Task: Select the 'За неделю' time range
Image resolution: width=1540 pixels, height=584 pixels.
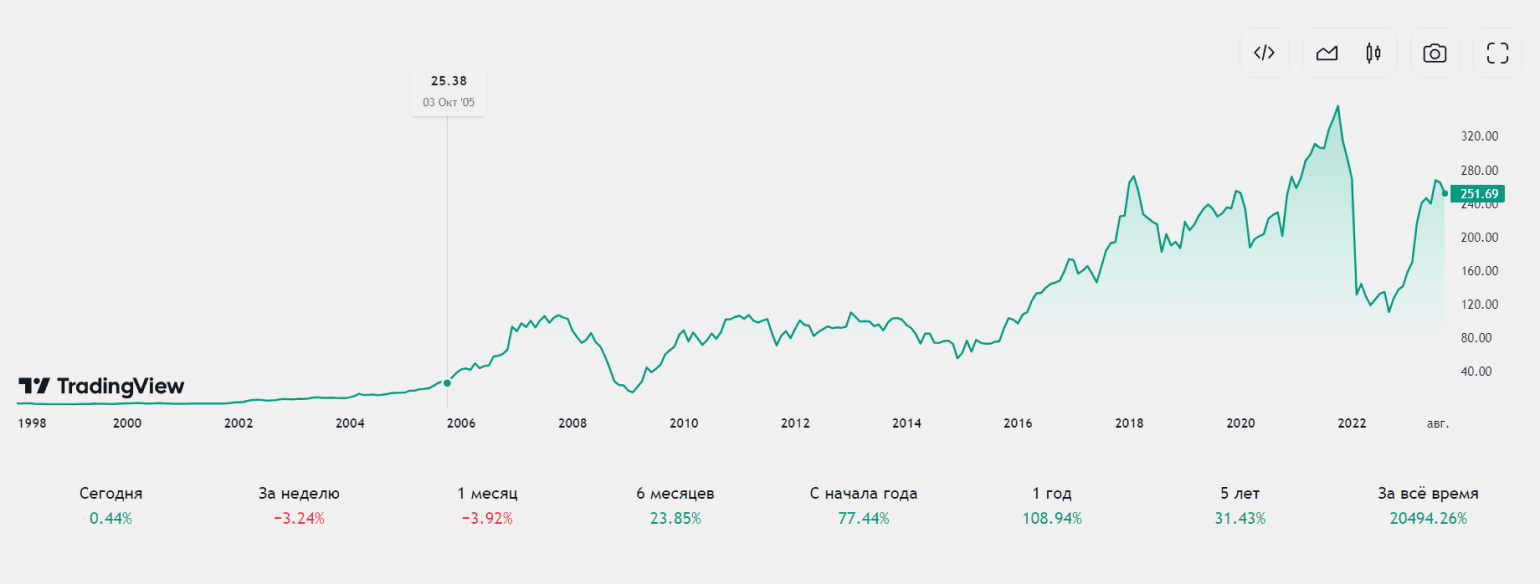Action: (299, 505)
